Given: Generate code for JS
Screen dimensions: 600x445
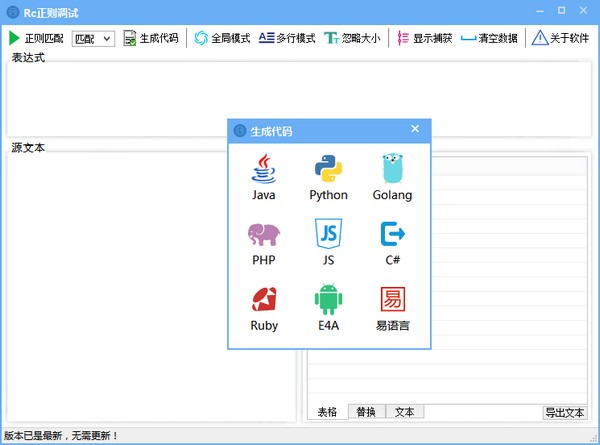Looking at the screenshot, I should point(328,234).
